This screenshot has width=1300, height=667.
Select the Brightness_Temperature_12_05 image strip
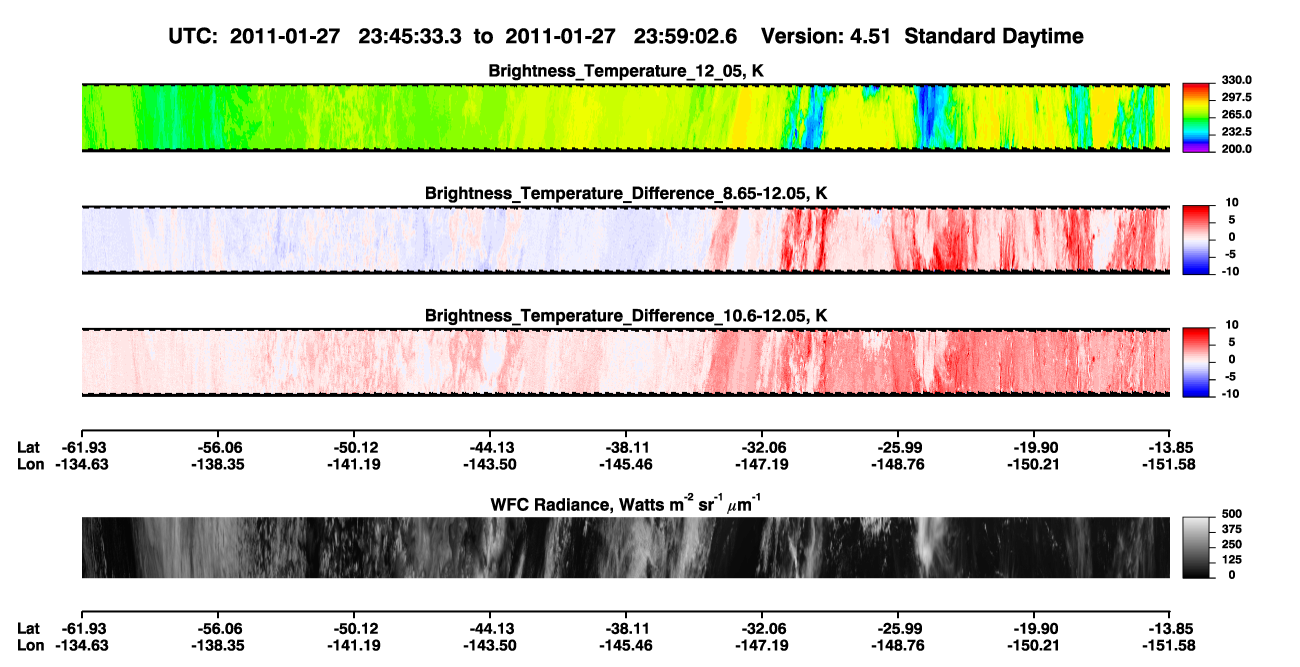(x=625, y=117)
